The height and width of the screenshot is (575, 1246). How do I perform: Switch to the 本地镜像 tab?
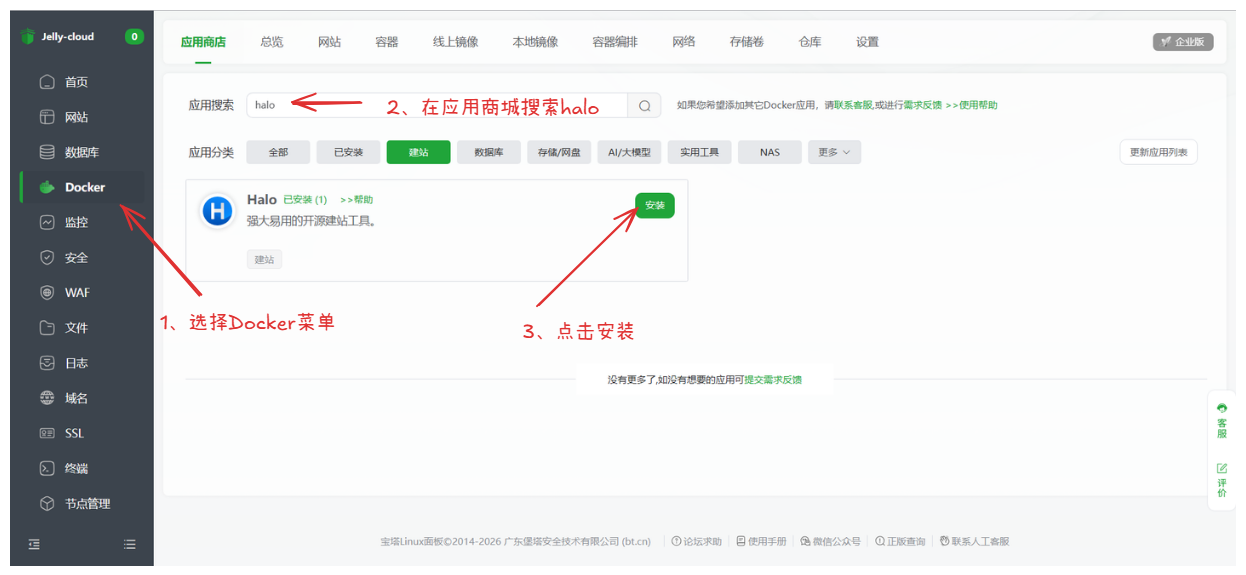coord(535,42)
